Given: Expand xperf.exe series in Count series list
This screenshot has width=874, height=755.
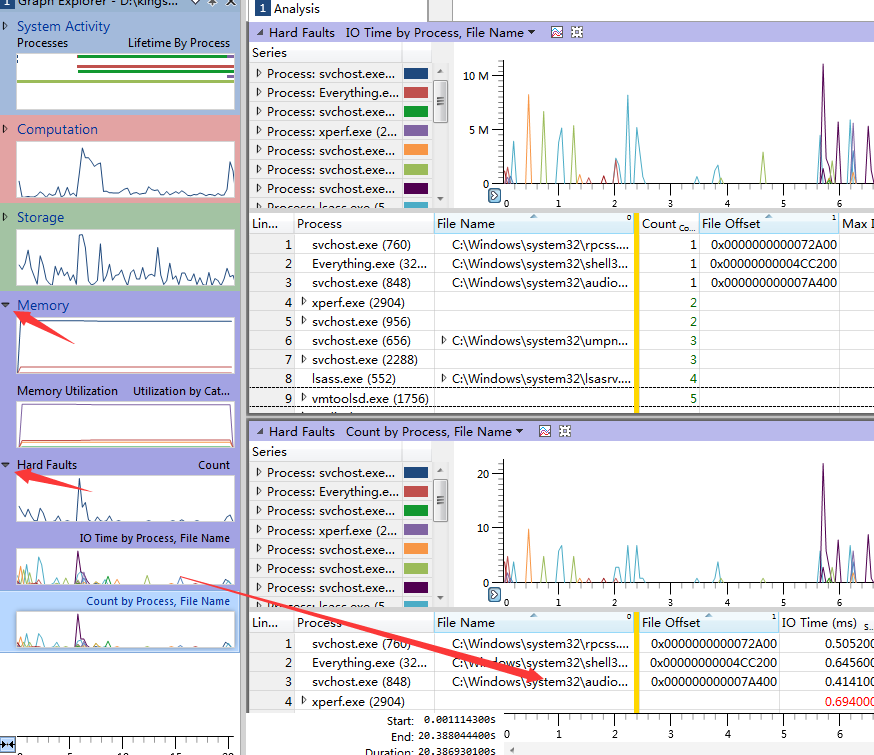Looking at the screenshot, I should point(259,530).
